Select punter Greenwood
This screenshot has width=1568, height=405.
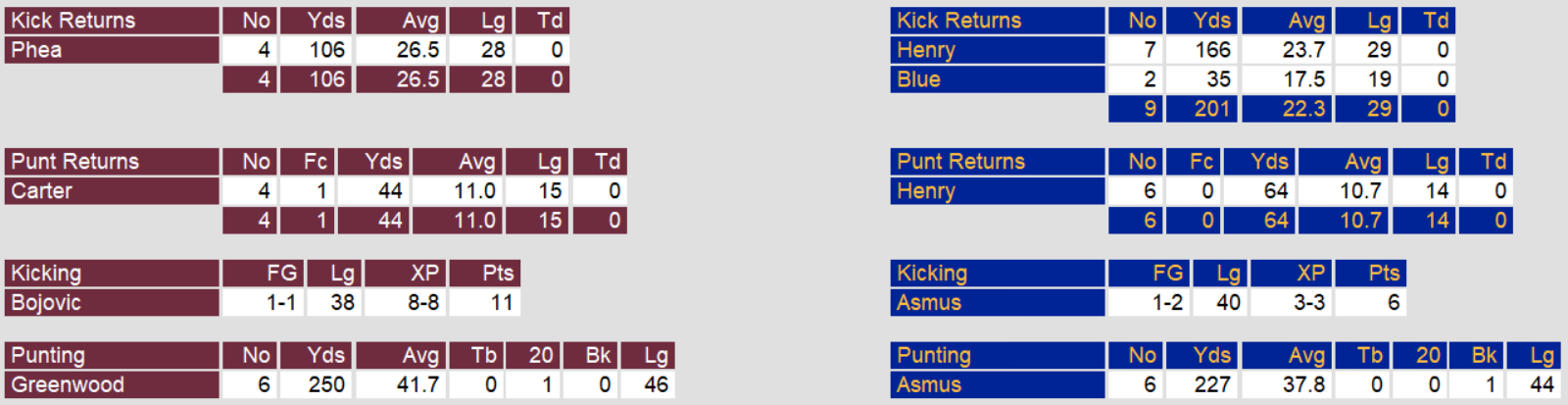[68, 385]
